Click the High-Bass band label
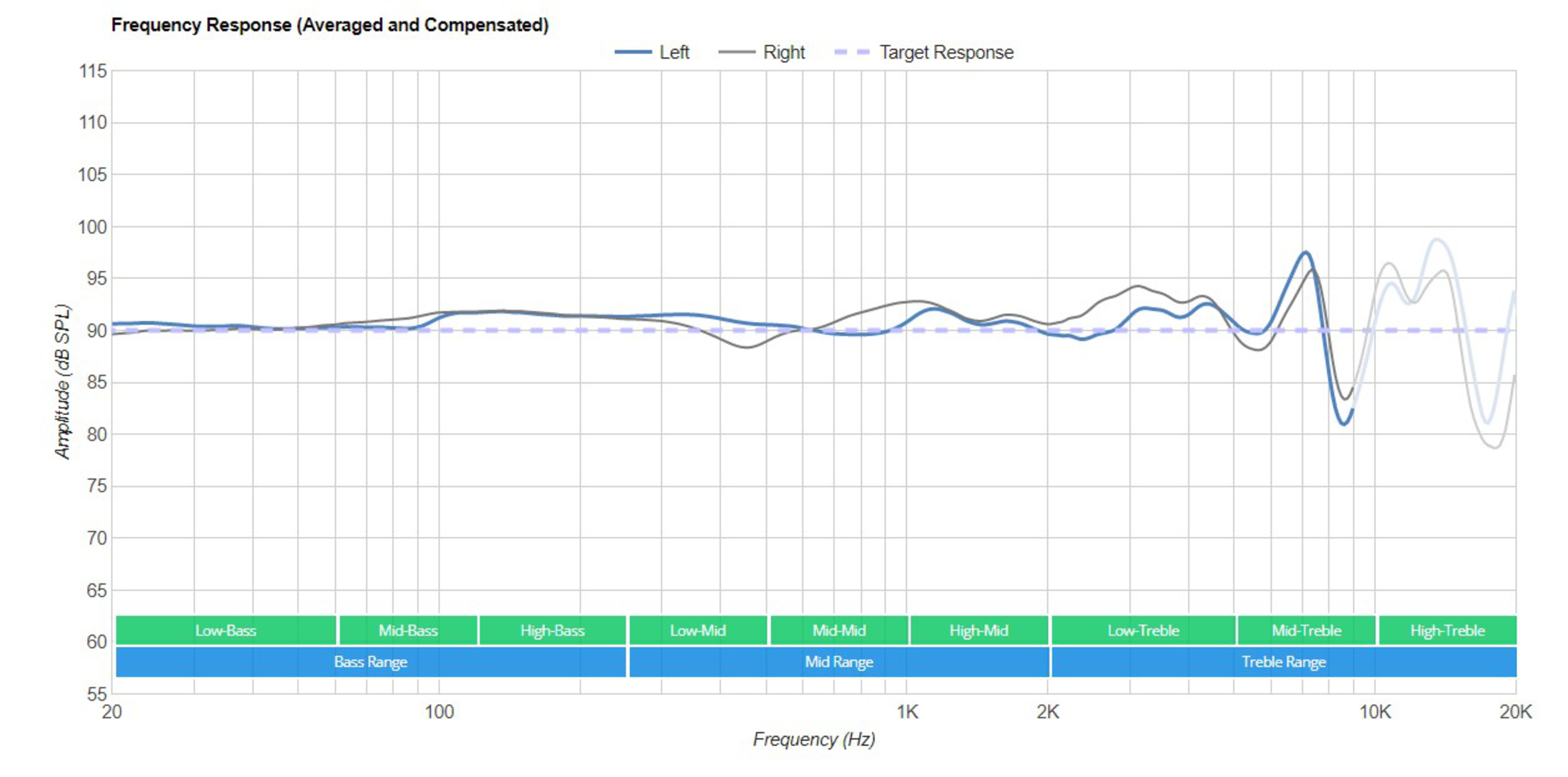This screenshot has width=1568, height=777. click(552, 630)
